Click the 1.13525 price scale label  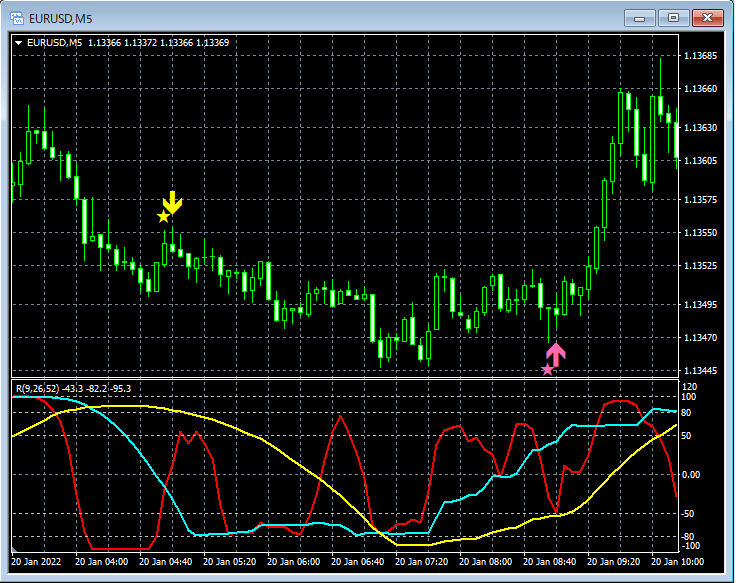click(x=700, y=266)
